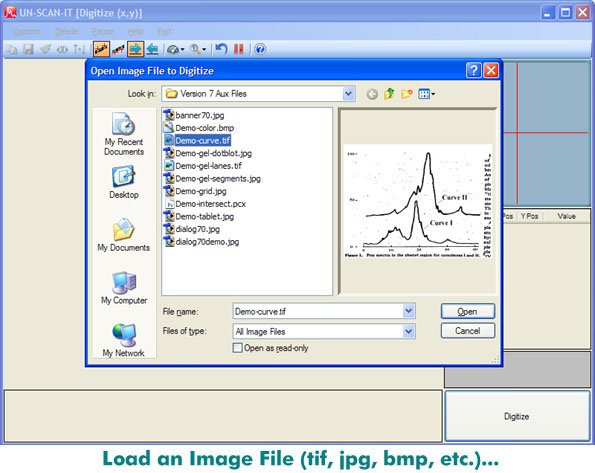Click the Exit menu item
The height and width of the screenshot is (473, 595).
164,31
